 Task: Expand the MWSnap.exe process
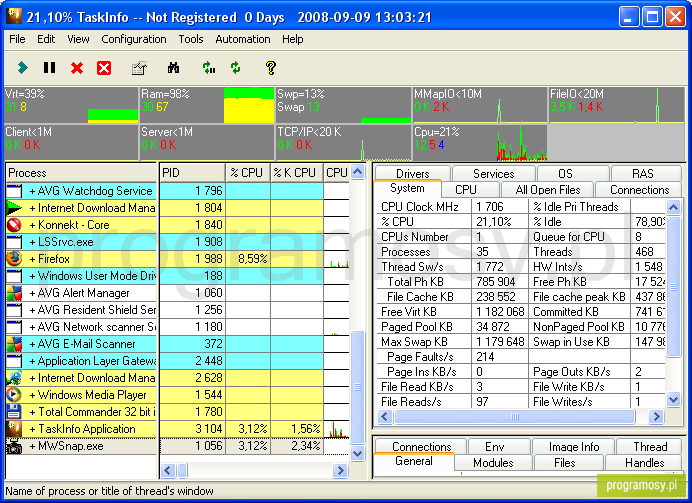(x=32, y=446)
